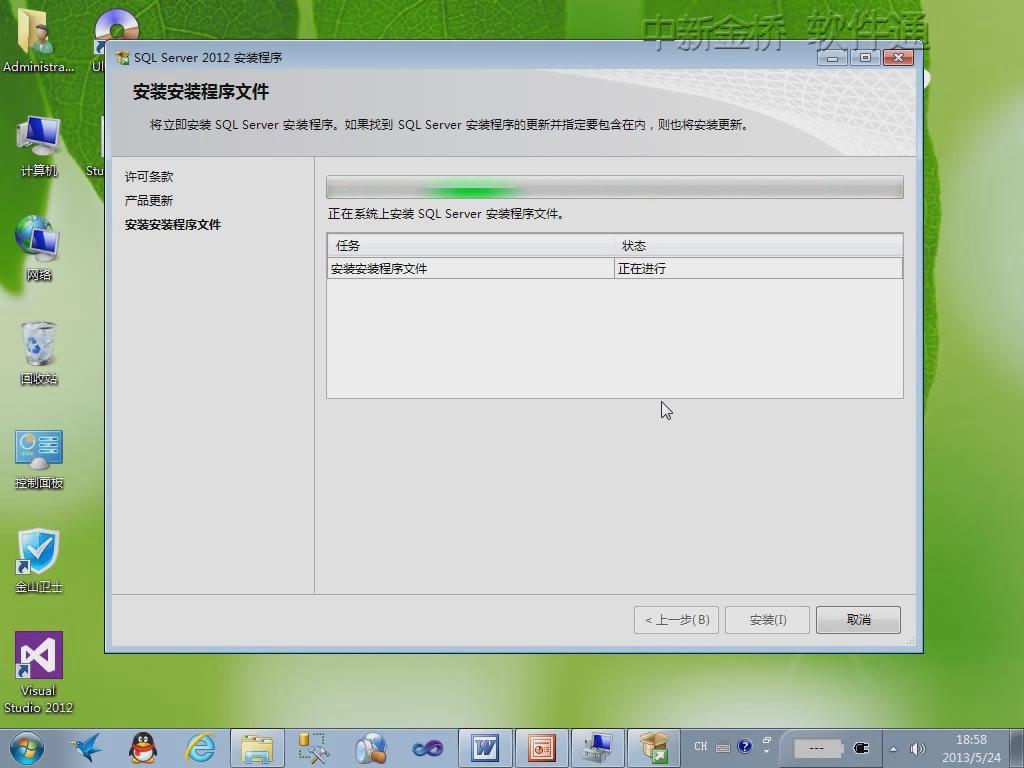Select 产品更新 step in sidebar
Image resolution: width=1024 pixels, height=768 pixels.
149,200
